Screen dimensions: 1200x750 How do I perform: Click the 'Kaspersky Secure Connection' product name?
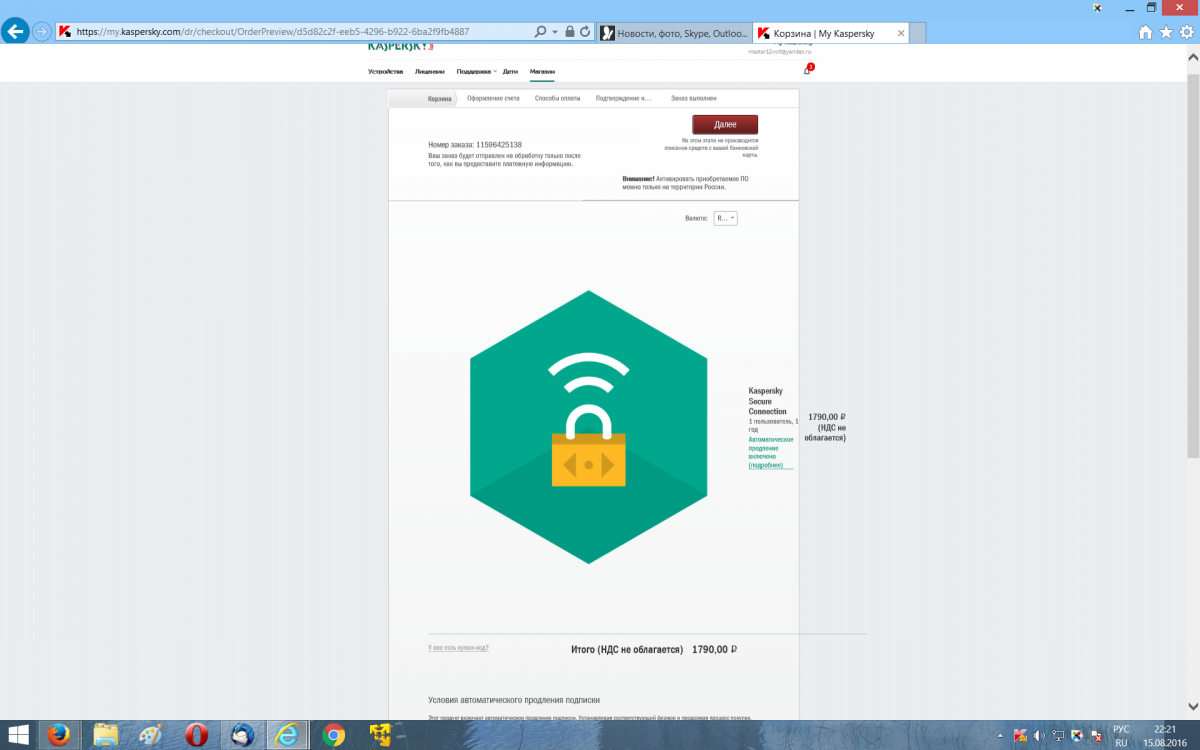point(768,401)
